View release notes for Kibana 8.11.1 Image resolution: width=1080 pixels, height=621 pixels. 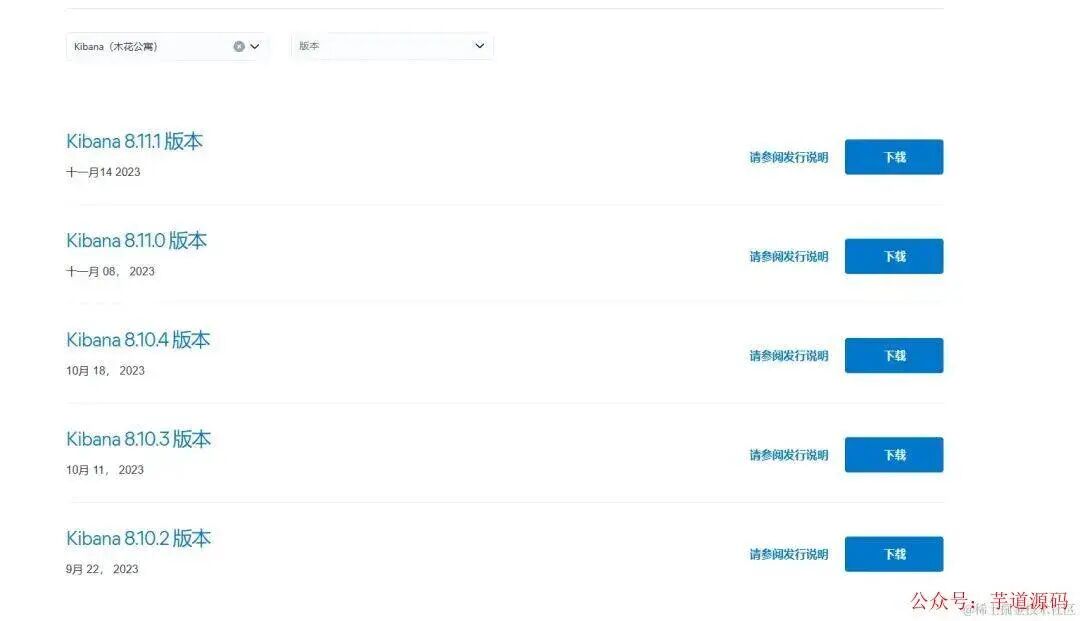click(789, 157)
